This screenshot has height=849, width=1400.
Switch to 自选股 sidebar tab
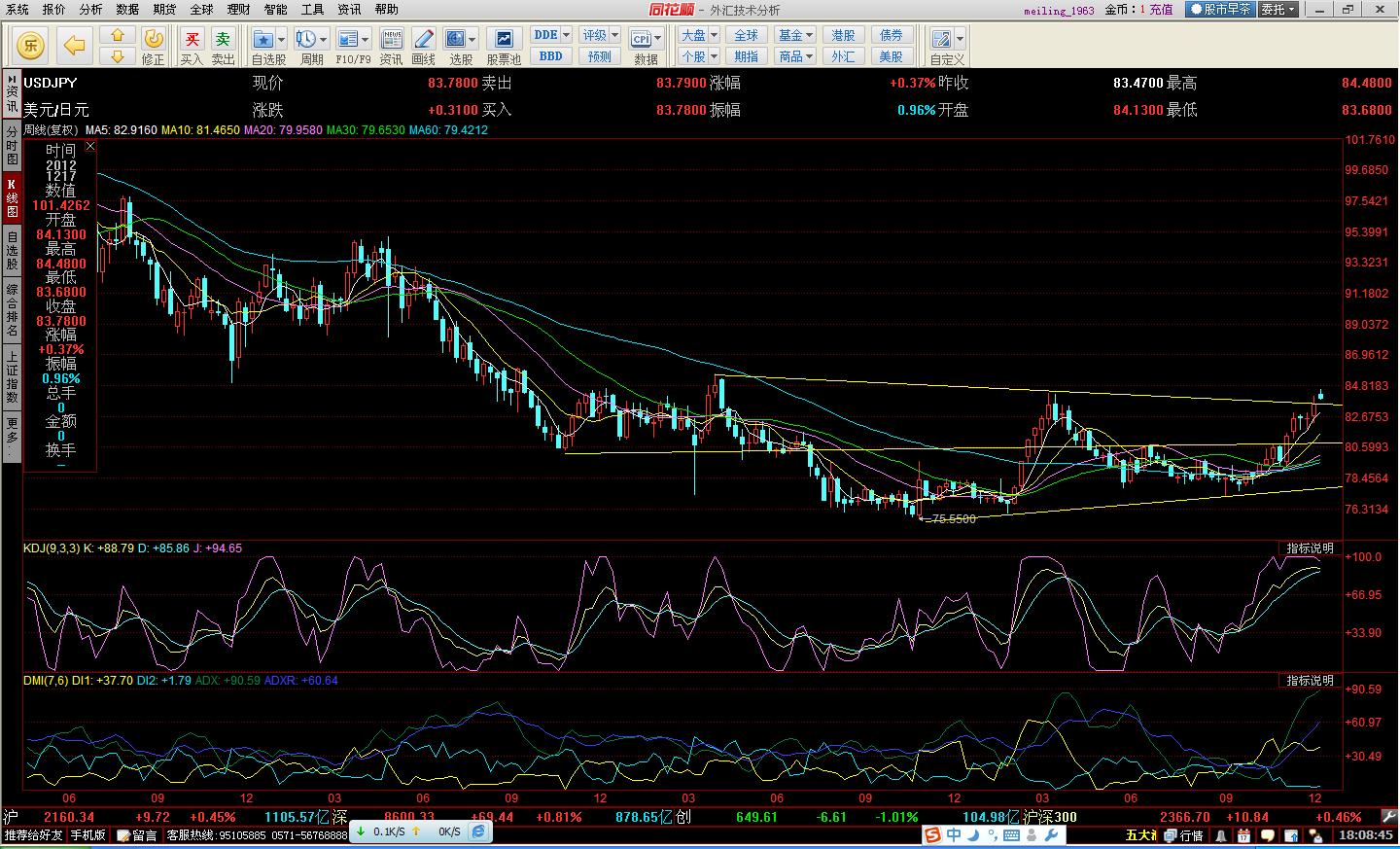coord(12,250)
